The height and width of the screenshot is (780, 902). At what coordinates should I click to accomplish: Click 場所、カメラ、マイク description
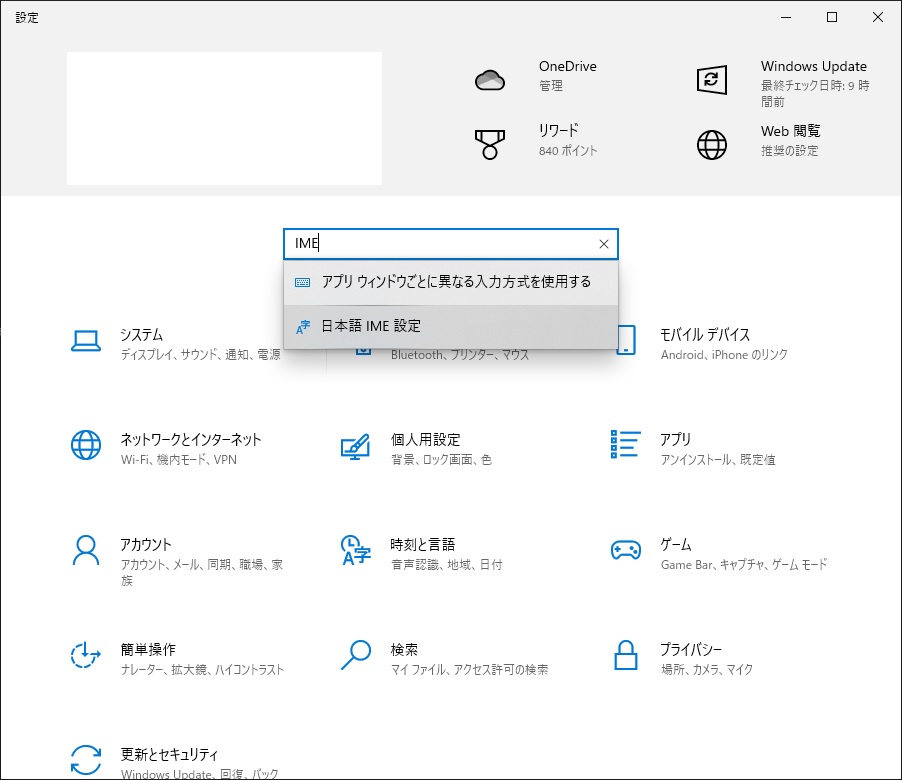[x=706, y=670]
